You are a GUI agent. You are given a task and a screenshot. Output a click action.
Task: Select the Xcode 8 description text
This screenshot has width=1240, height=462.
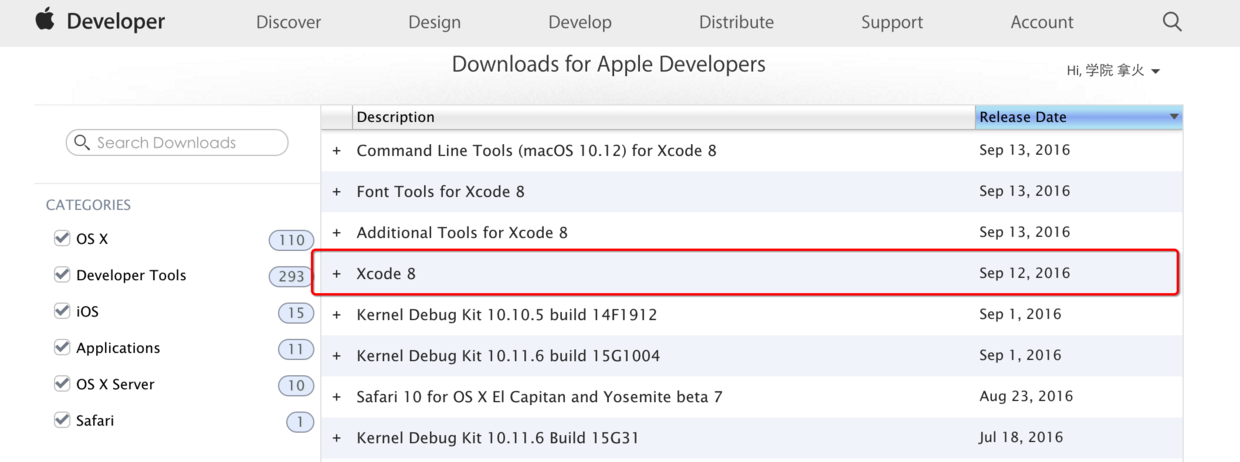pyautogui.click(x=386, y=274)
